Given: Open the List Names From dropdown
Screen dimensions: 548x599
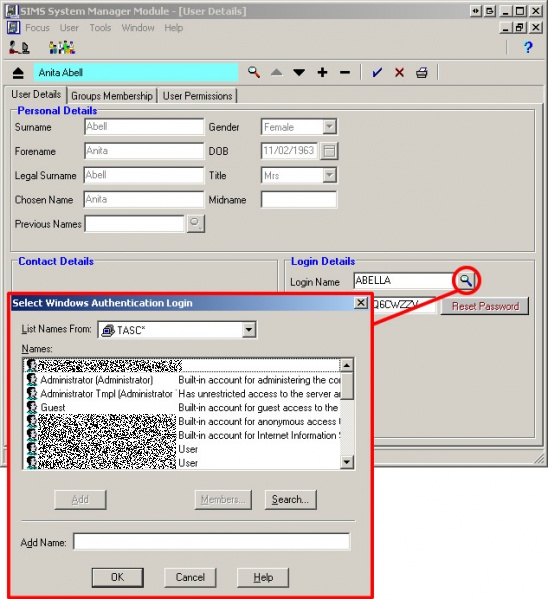Looking at the screenshot, I should pos(249,330).
